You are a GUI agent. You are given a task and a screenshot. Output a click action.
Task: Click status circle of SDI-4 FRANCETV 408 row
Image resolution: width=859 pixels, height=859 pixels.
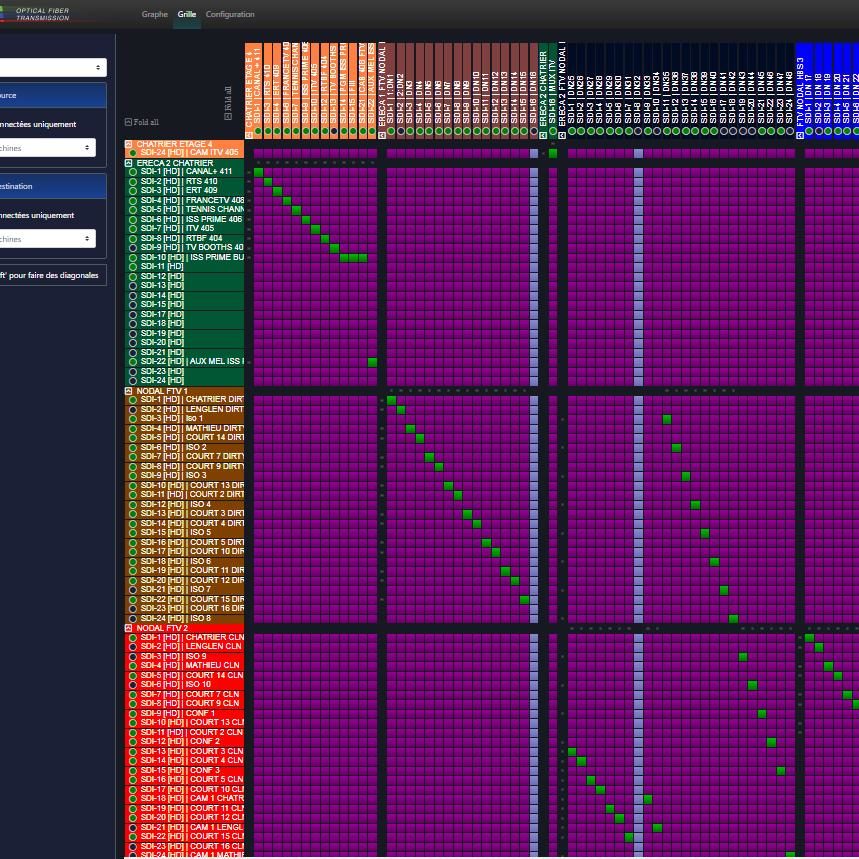(133, 200)
